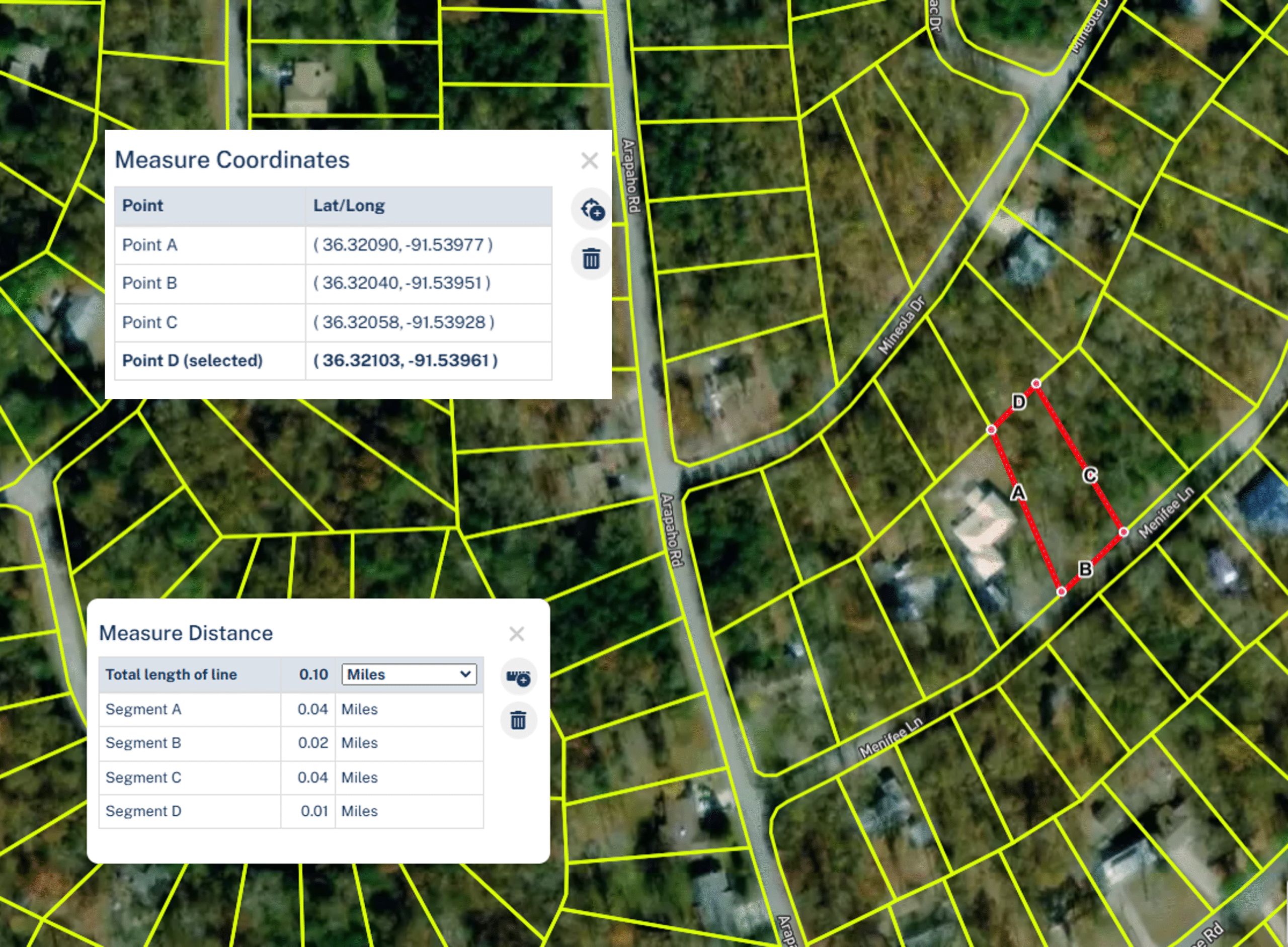Delete the distance measurement with the trash icon
Viewport: 1288px width, 947px height.
[x=518, y=721]
